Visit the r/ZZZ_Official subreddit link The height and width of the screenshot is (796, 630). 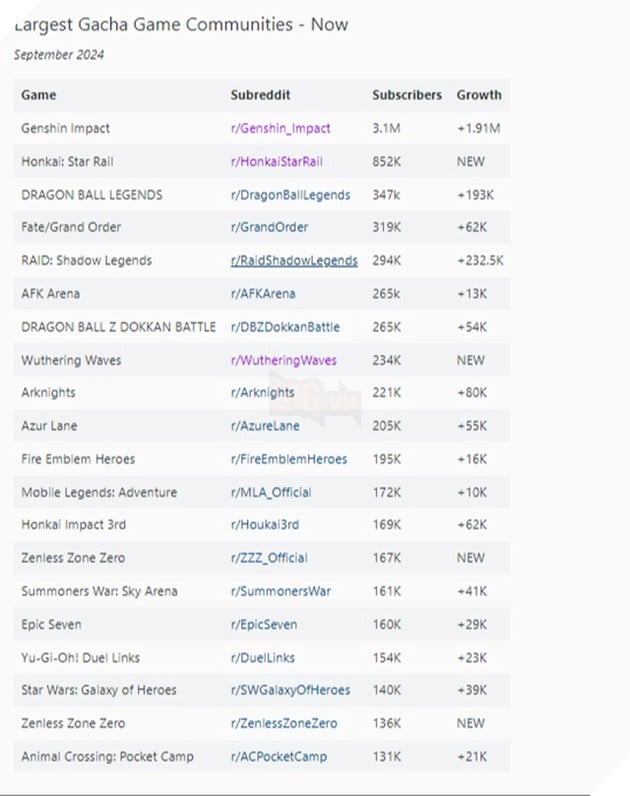tap(269, 558)
